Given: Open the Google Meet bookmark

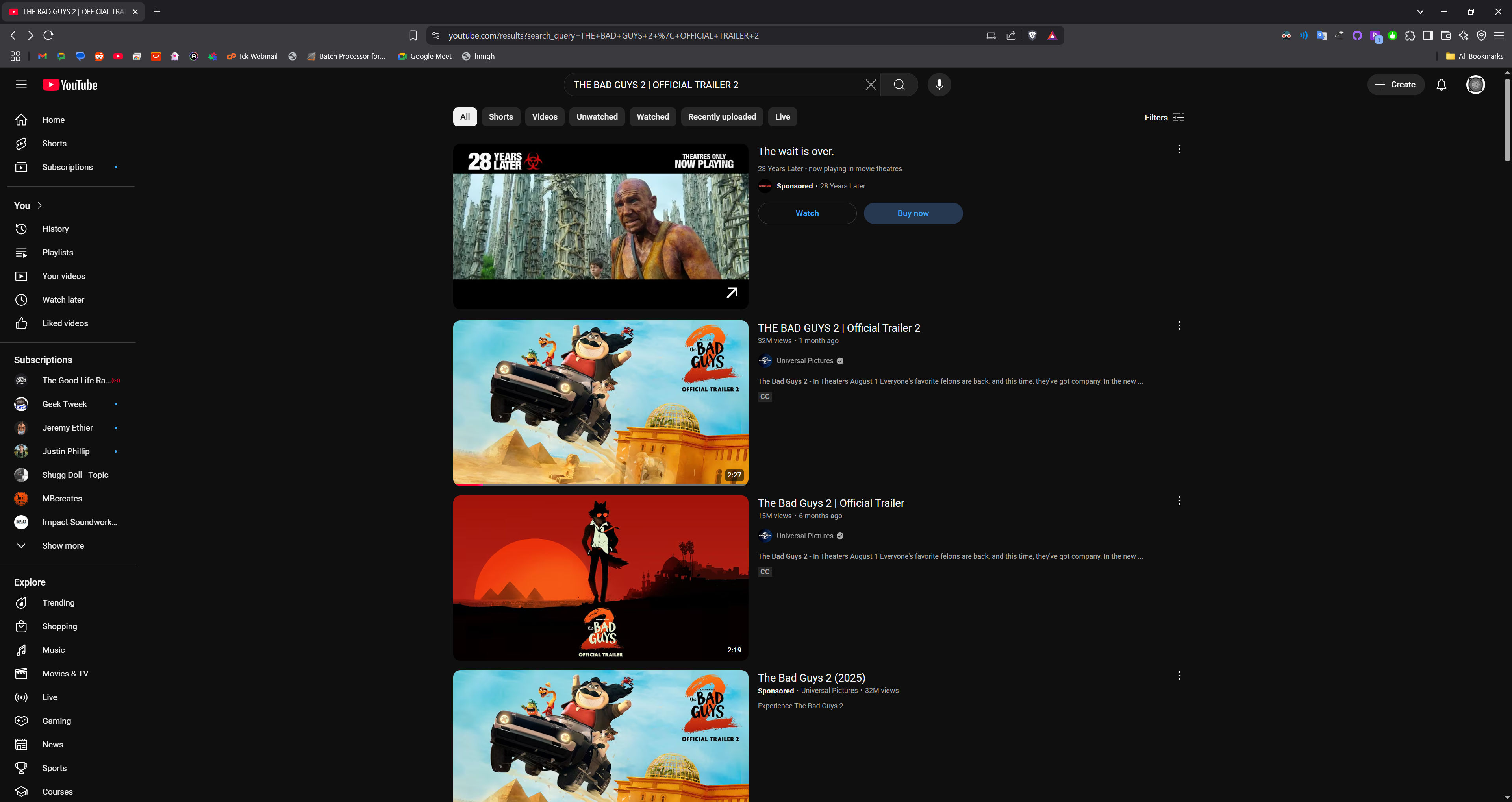Looking at the screenshot, I should (424, 56).
